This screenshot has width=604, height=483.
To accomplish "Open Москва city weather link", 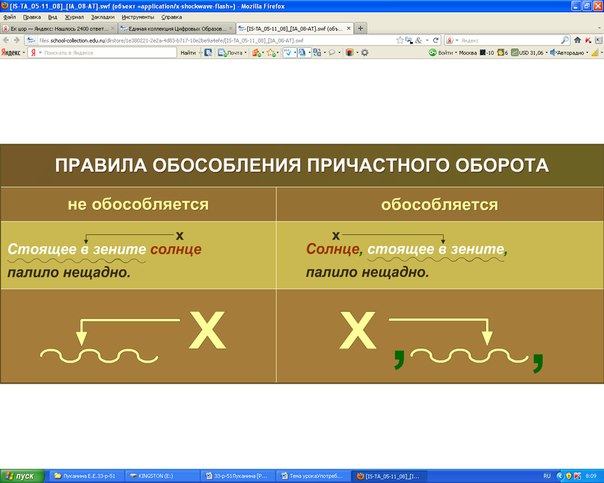I will tap(468, 53).
